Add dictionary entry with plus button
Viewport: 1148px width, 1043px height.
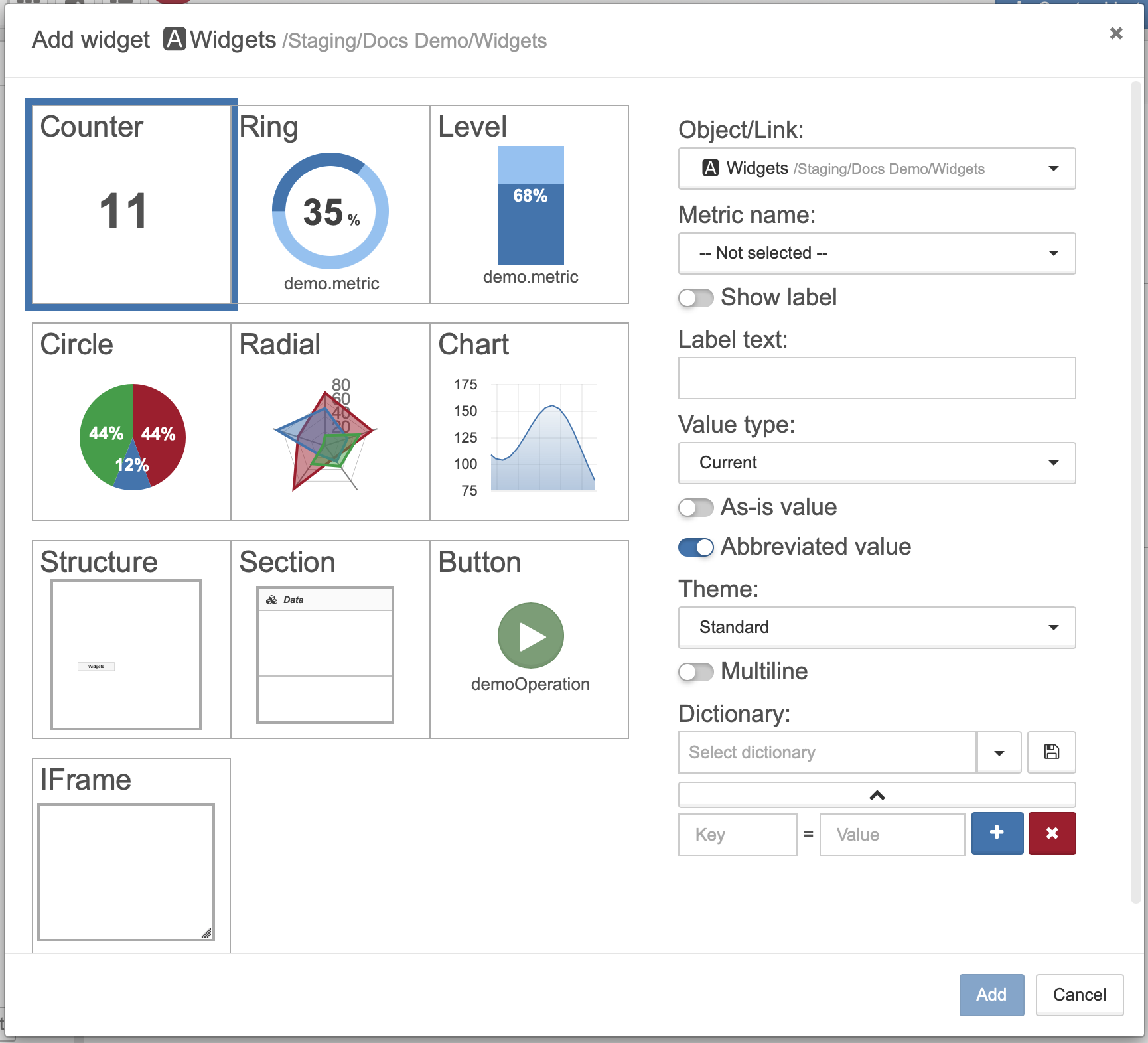coord(997,833)
